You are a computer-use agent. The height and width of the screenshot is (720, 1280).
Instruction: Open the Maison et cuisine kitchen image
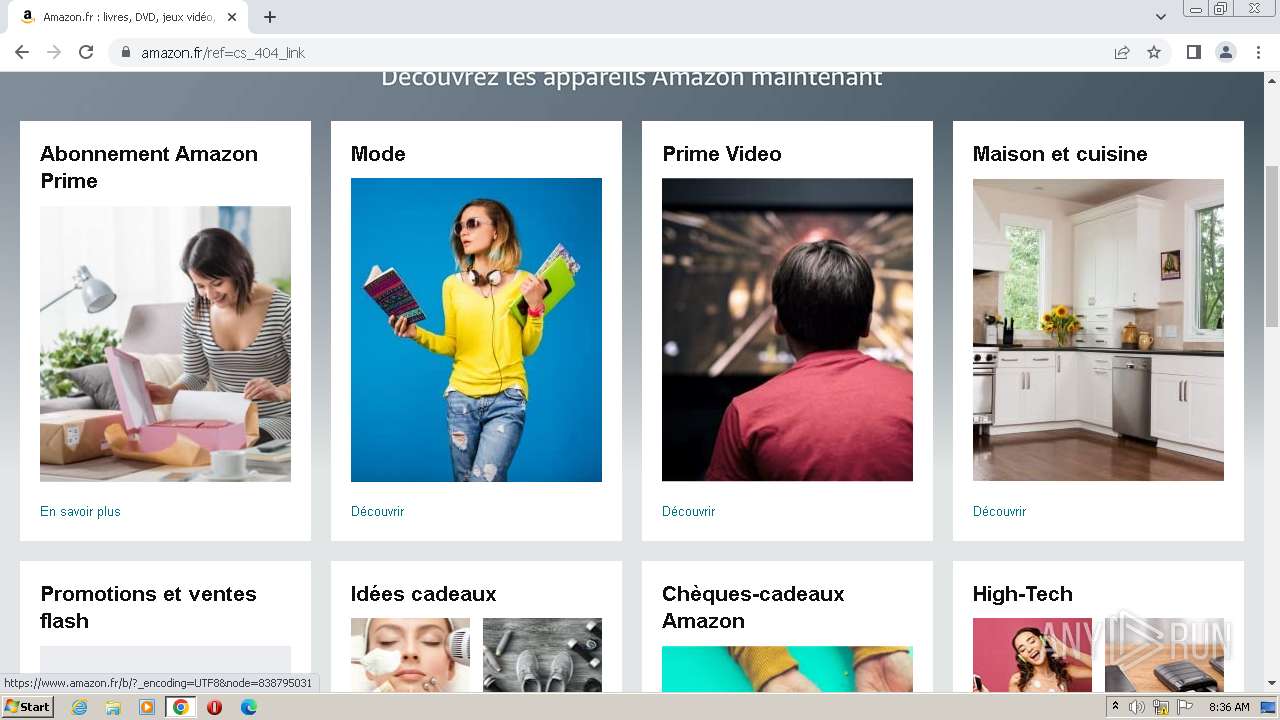[1098, 330]
